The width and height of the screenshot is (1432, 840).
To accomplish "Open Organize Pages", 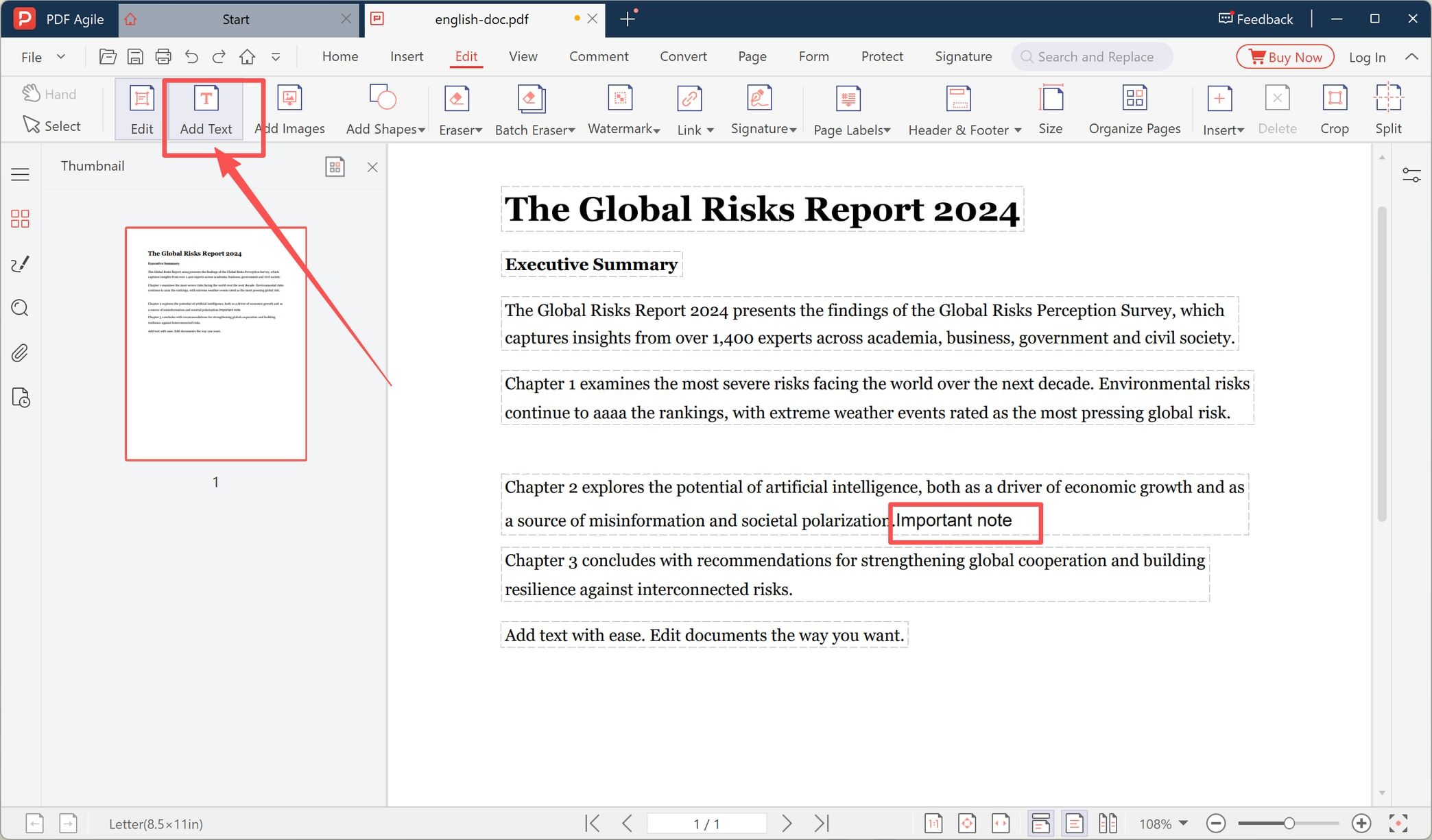I will pos(1134,110).
